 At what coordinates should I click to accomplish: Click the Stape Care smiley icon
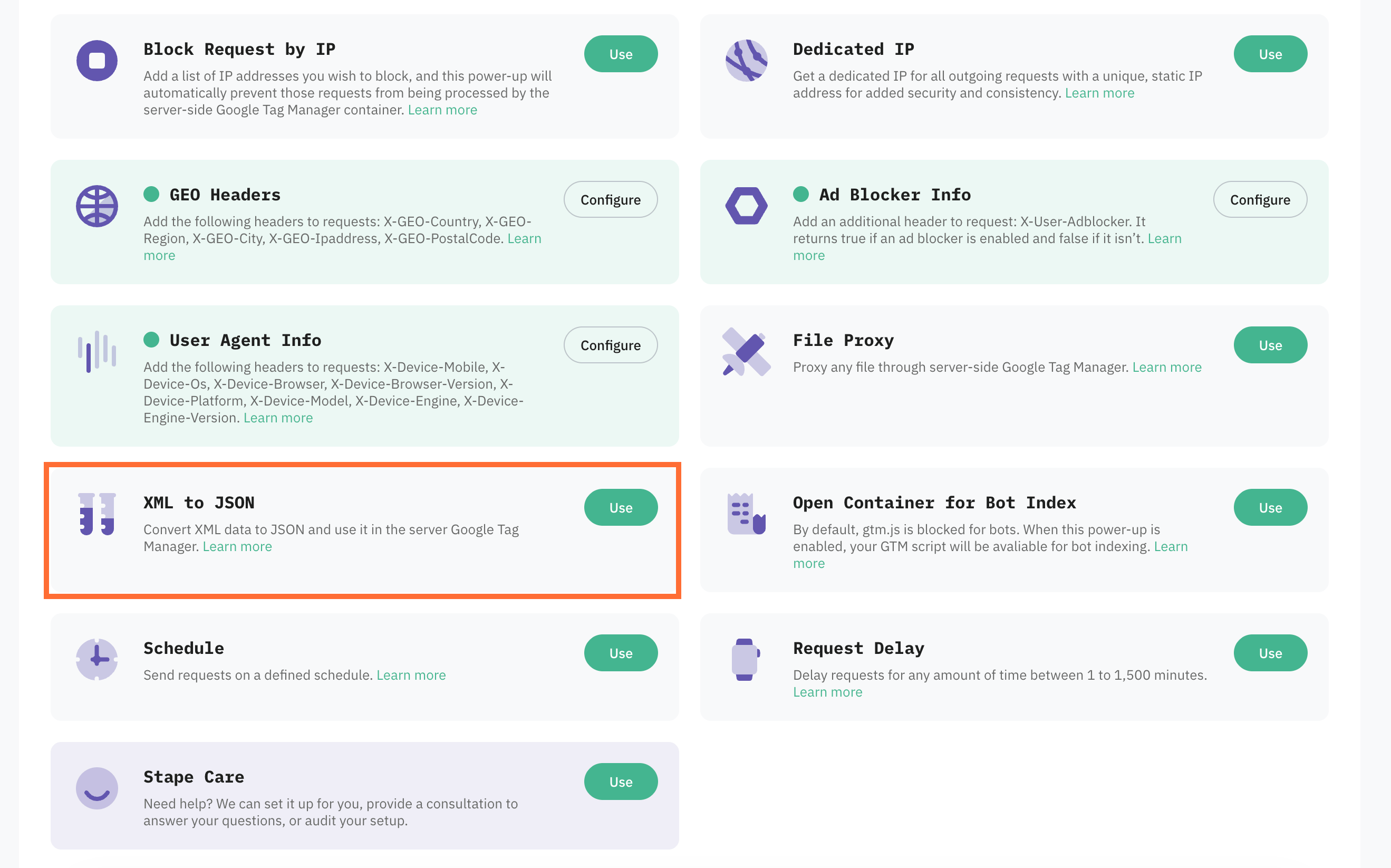[97, 788]
